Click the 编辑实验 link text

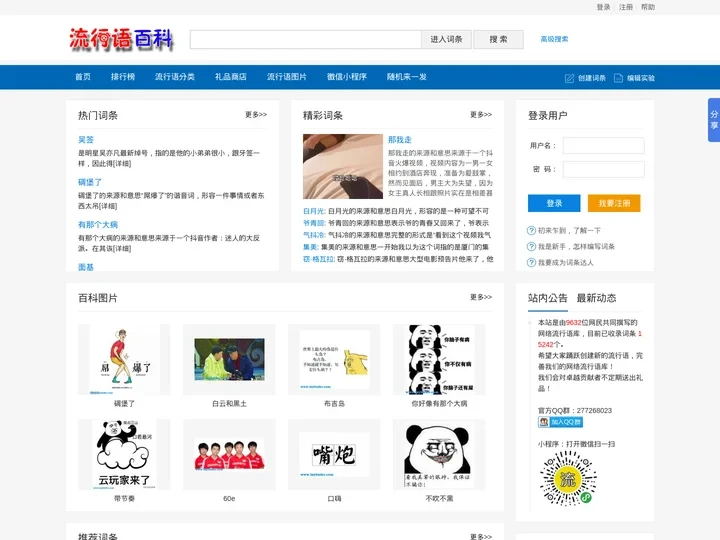[641, 78]
